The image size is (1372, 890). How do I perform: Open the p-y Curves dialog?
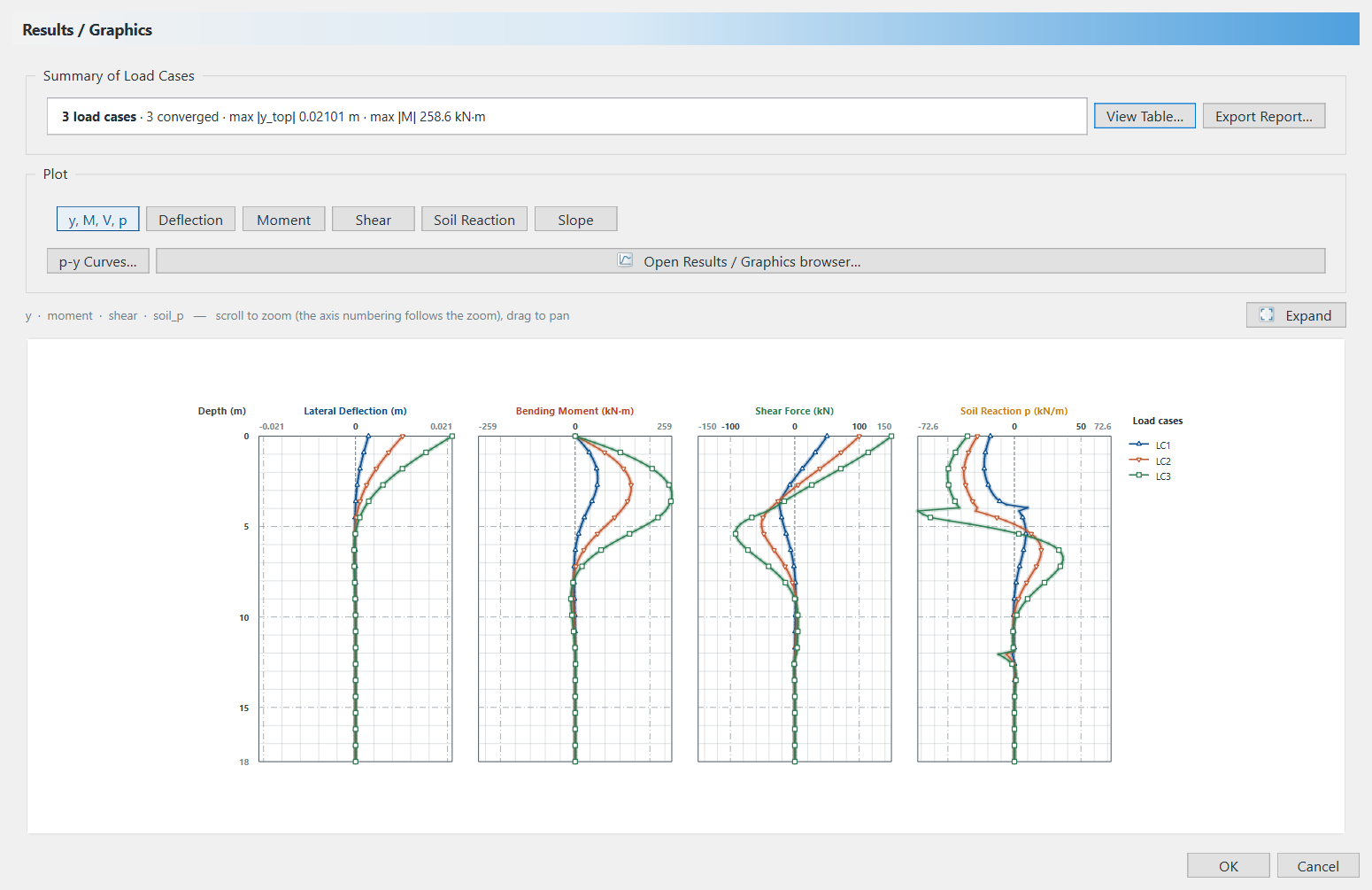coord(97,261)
